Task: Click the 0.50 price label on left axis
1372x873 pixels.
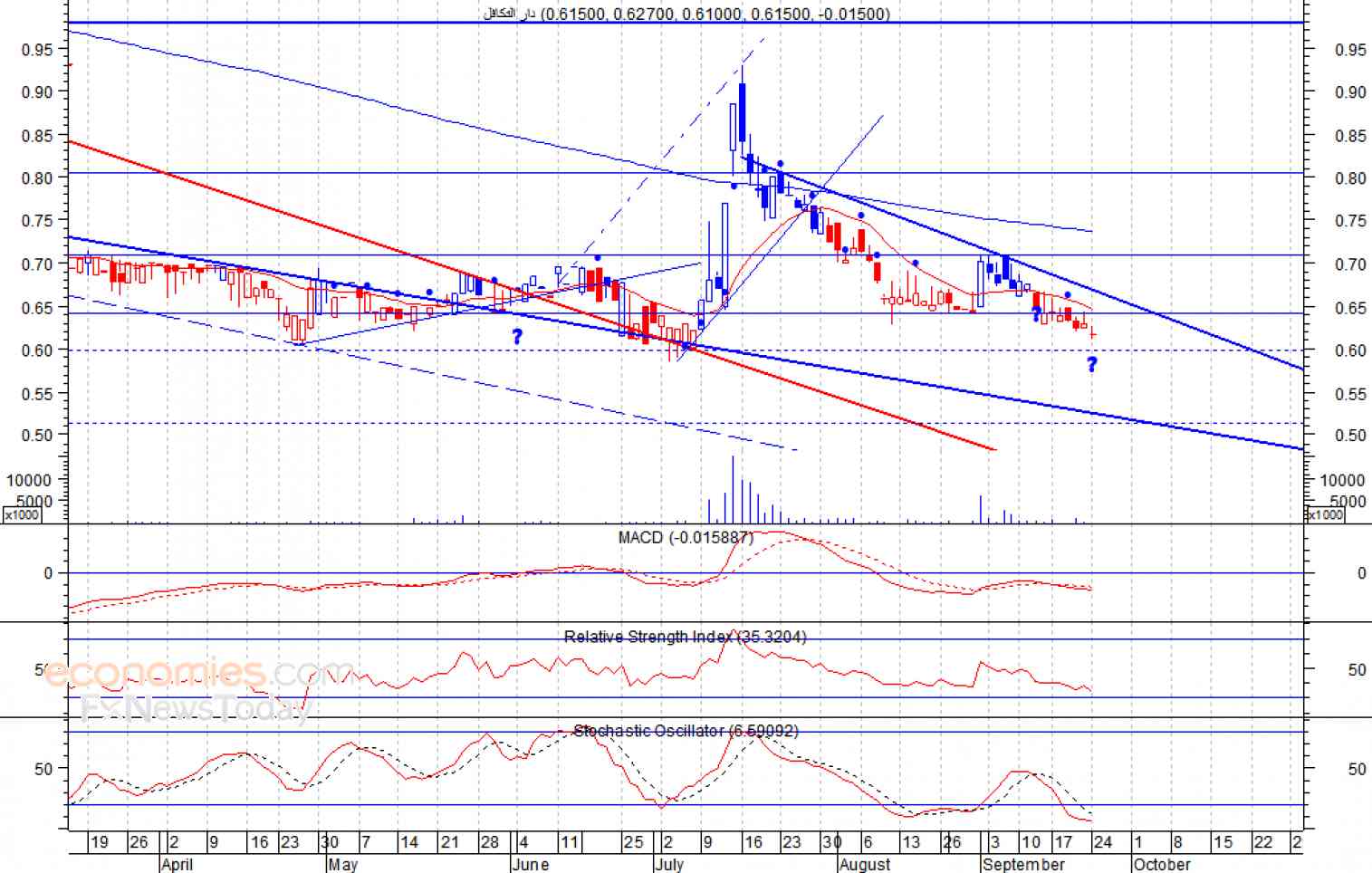Action: click(37, 435)
